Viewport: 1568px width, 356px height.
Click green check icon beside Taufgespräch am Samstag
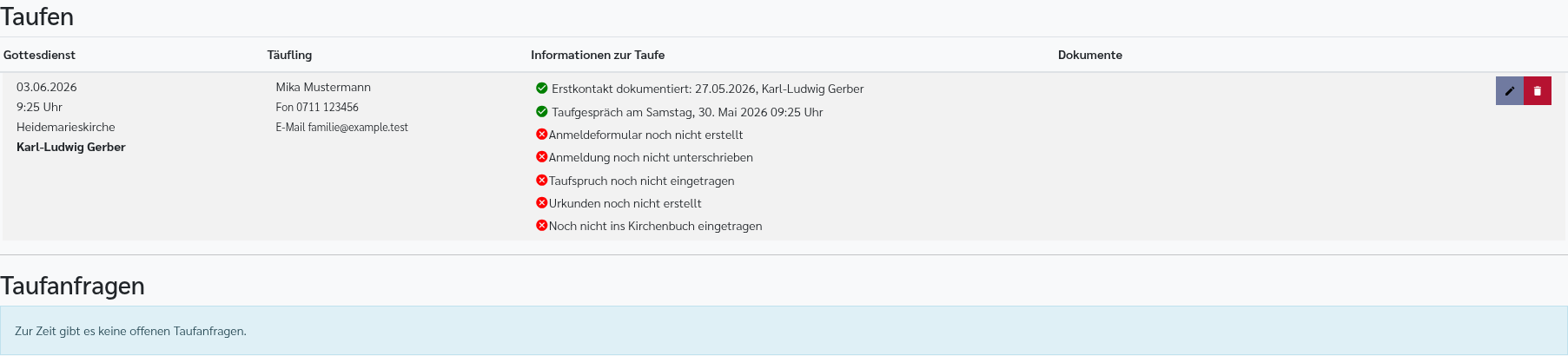542,112
